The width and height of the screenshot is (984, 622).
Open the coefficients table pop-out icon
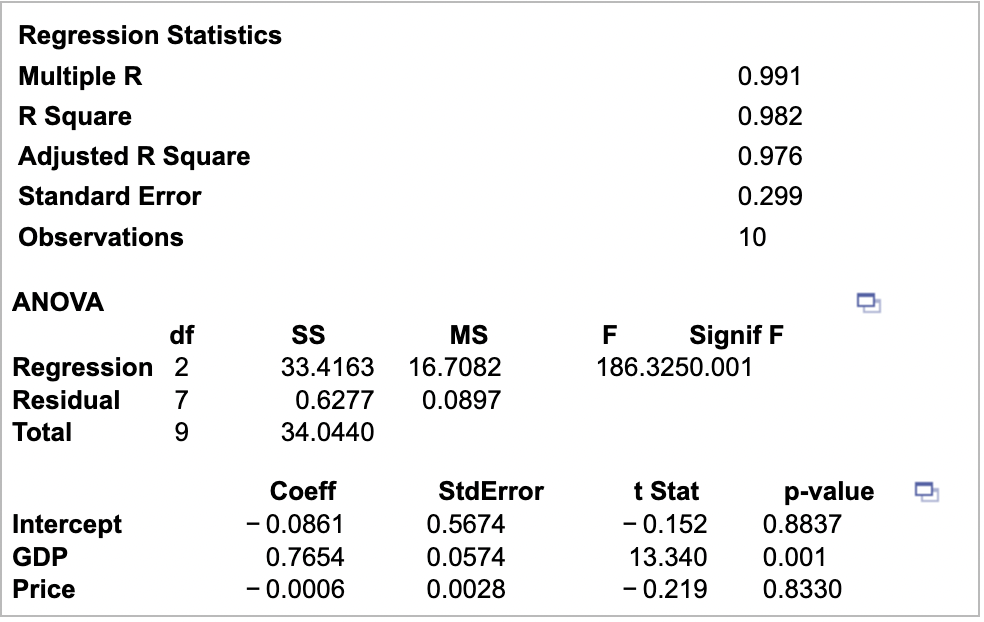926,491
